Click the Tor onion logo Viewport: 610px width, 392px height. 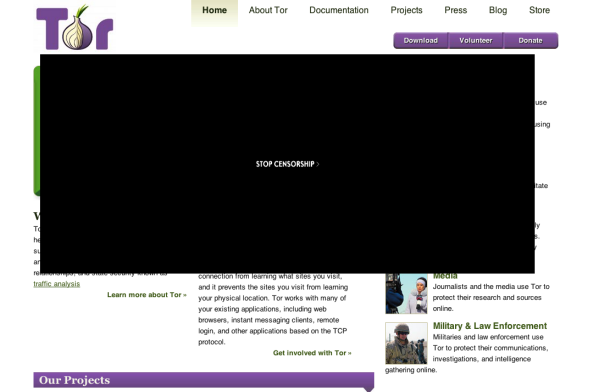pos(74,28)
